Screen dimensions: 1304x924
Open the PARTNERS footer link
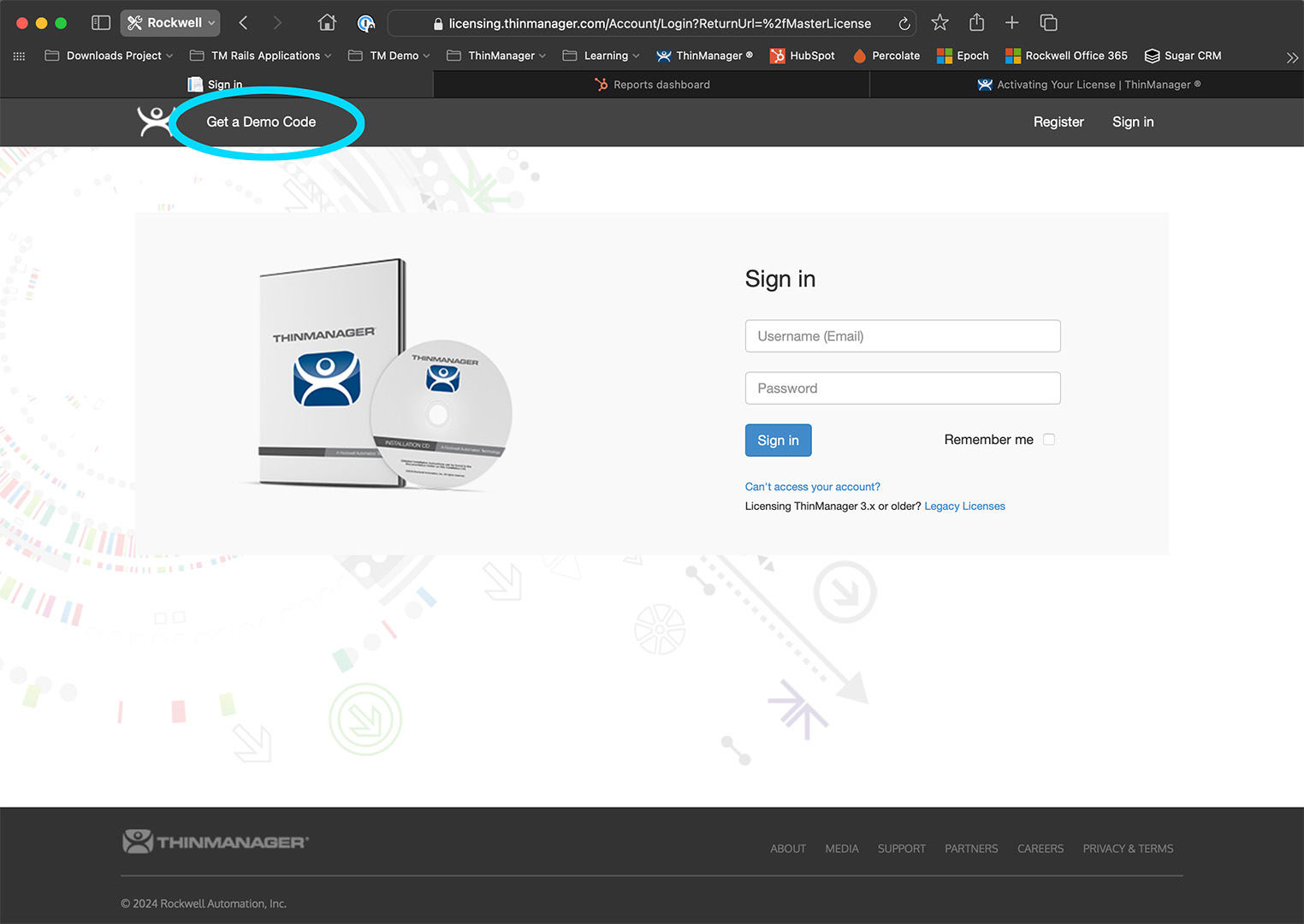[971, 849]
